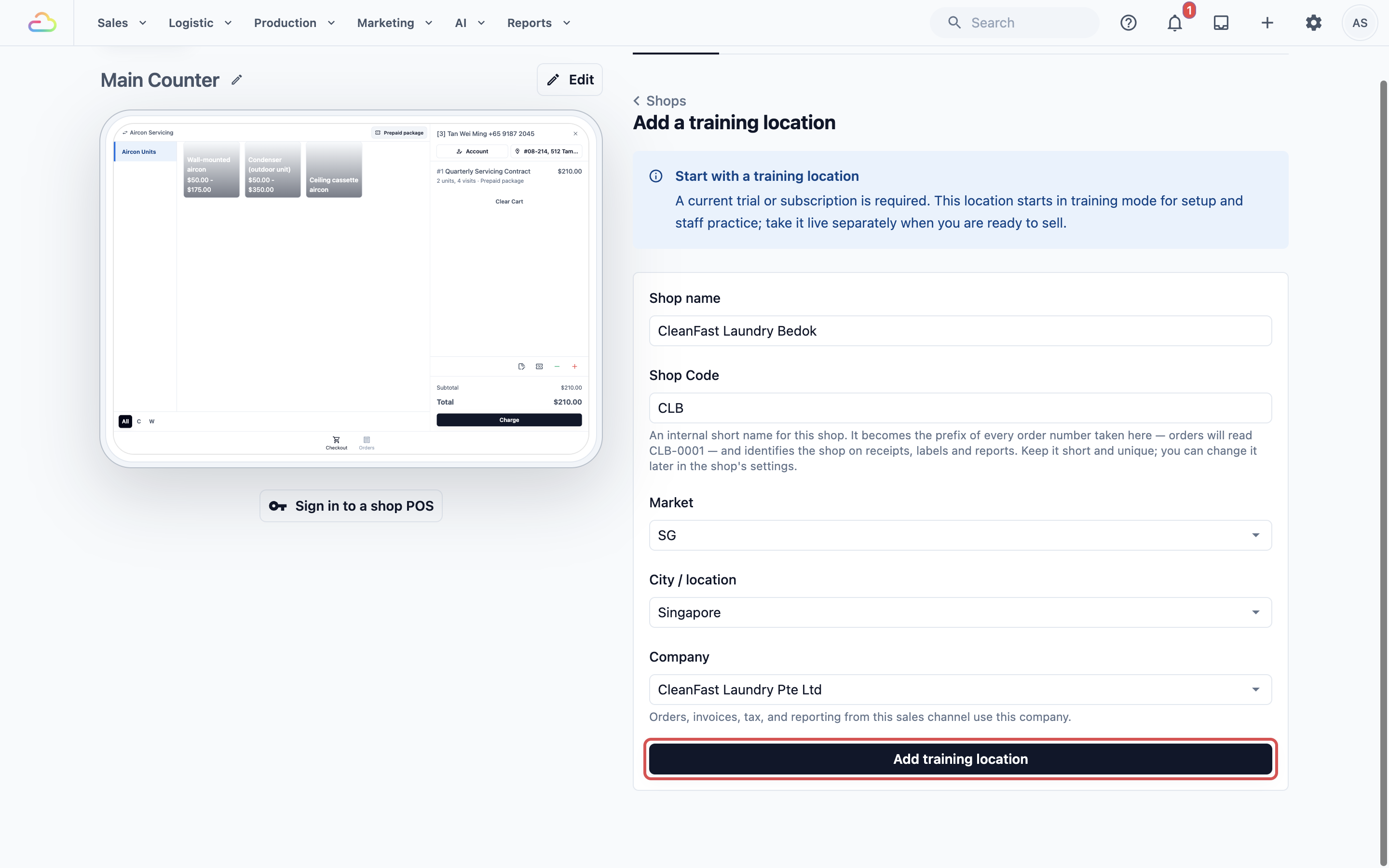The image size is (1389, 868).
Task: Select Wall-mounted aircon product tile
Action: (211, 171)
